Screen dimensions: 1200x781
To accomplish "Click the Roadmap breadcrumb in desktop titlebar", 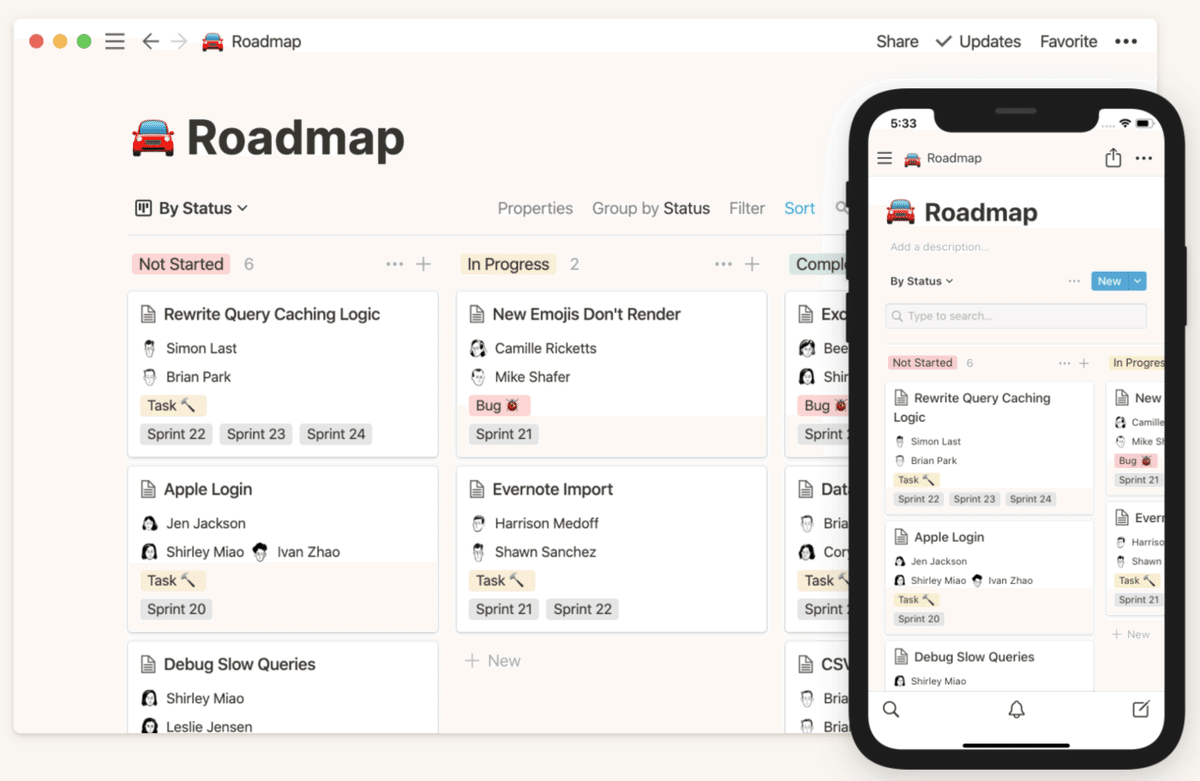I will [x=266, y=41].
